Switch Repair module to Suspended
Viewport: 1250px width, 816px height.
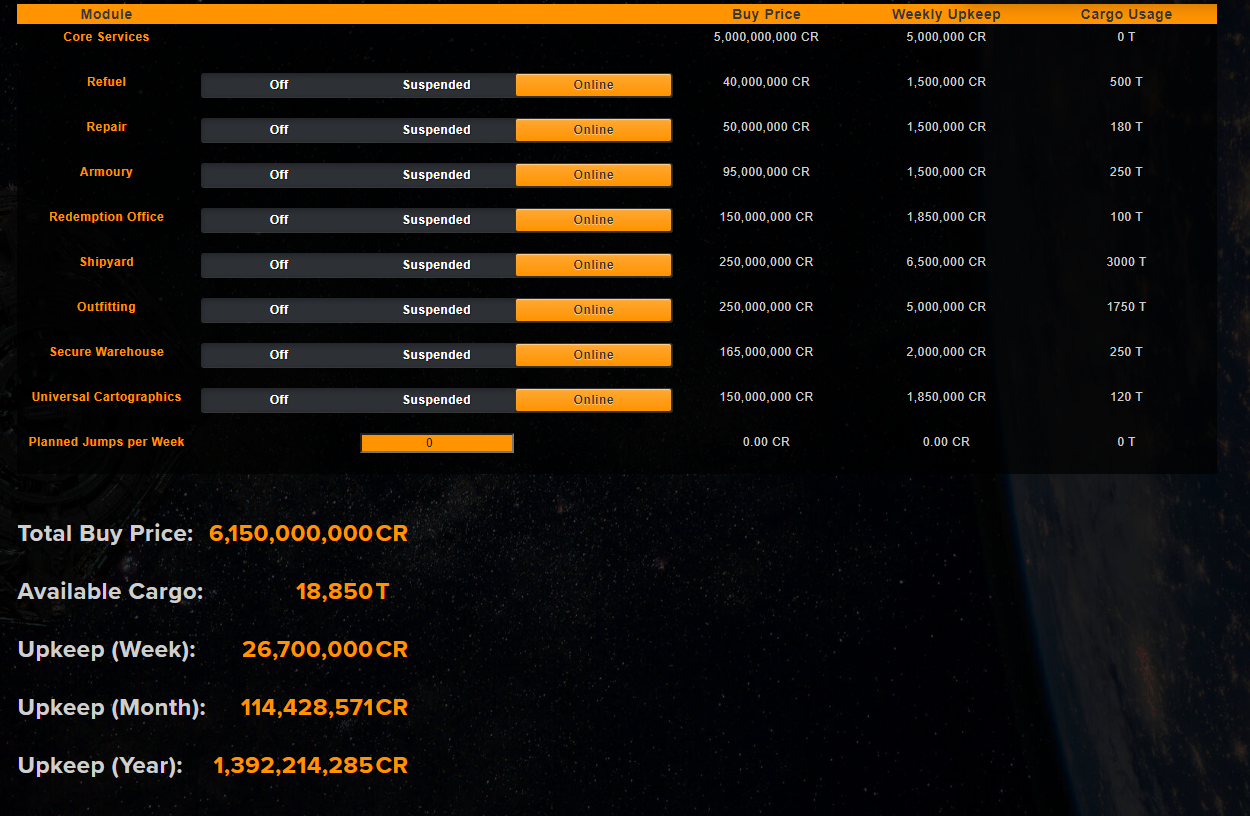click(436, 130)
